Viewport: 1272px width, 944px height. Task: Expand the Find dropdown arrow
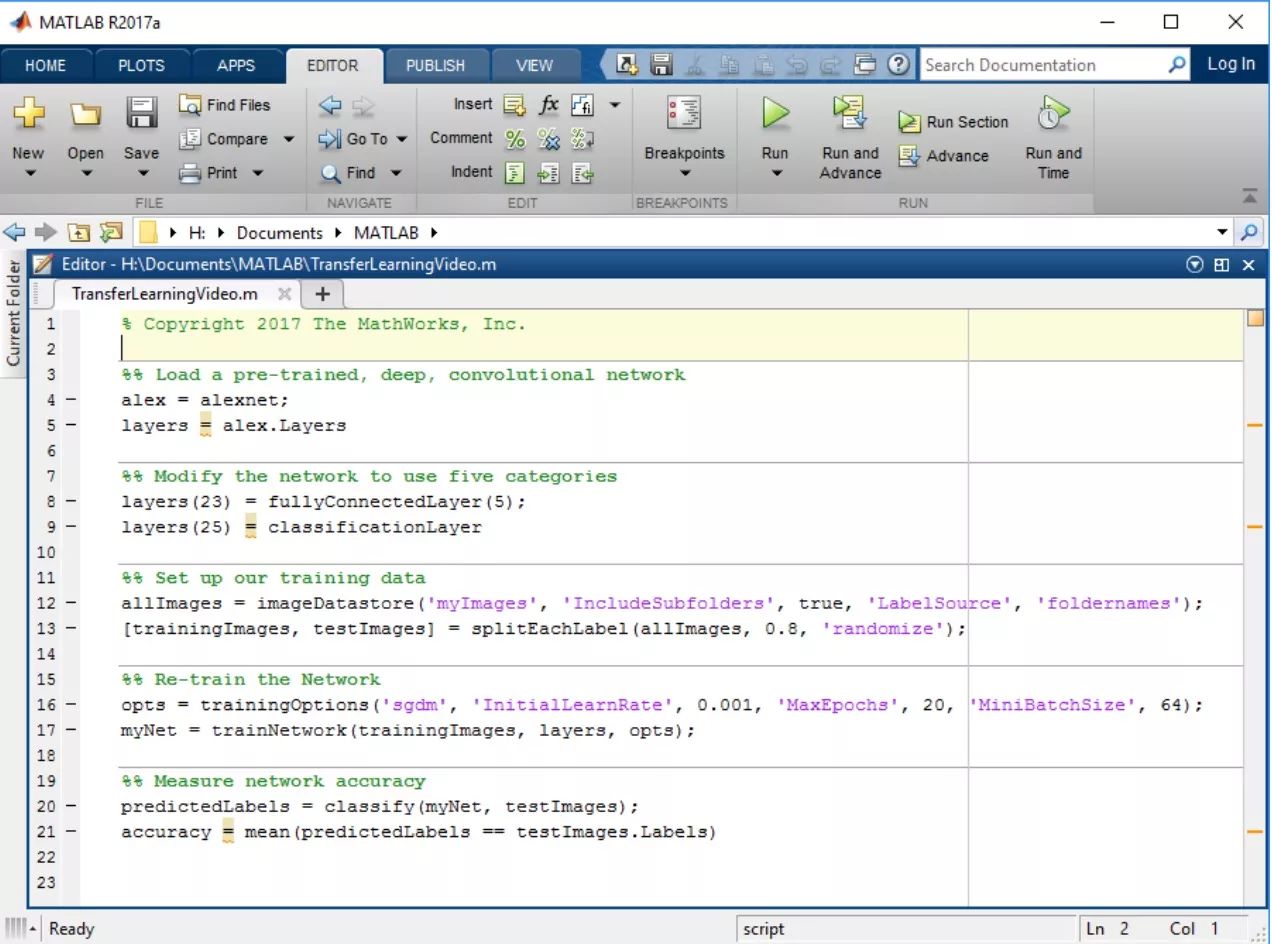click(x=395, y=173)
